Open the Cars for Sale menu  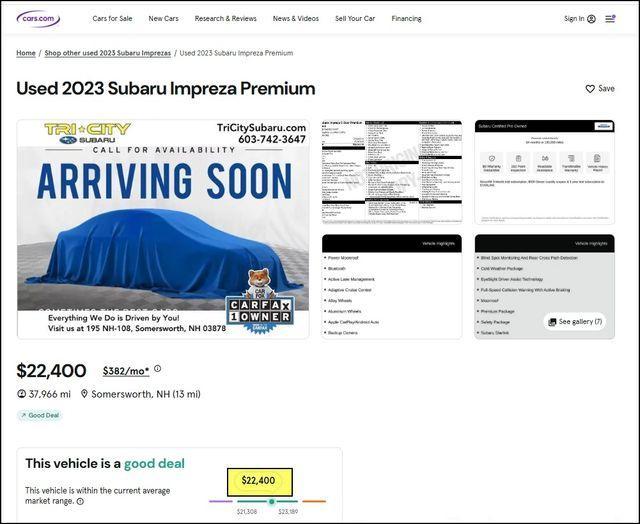click(112, 18)
